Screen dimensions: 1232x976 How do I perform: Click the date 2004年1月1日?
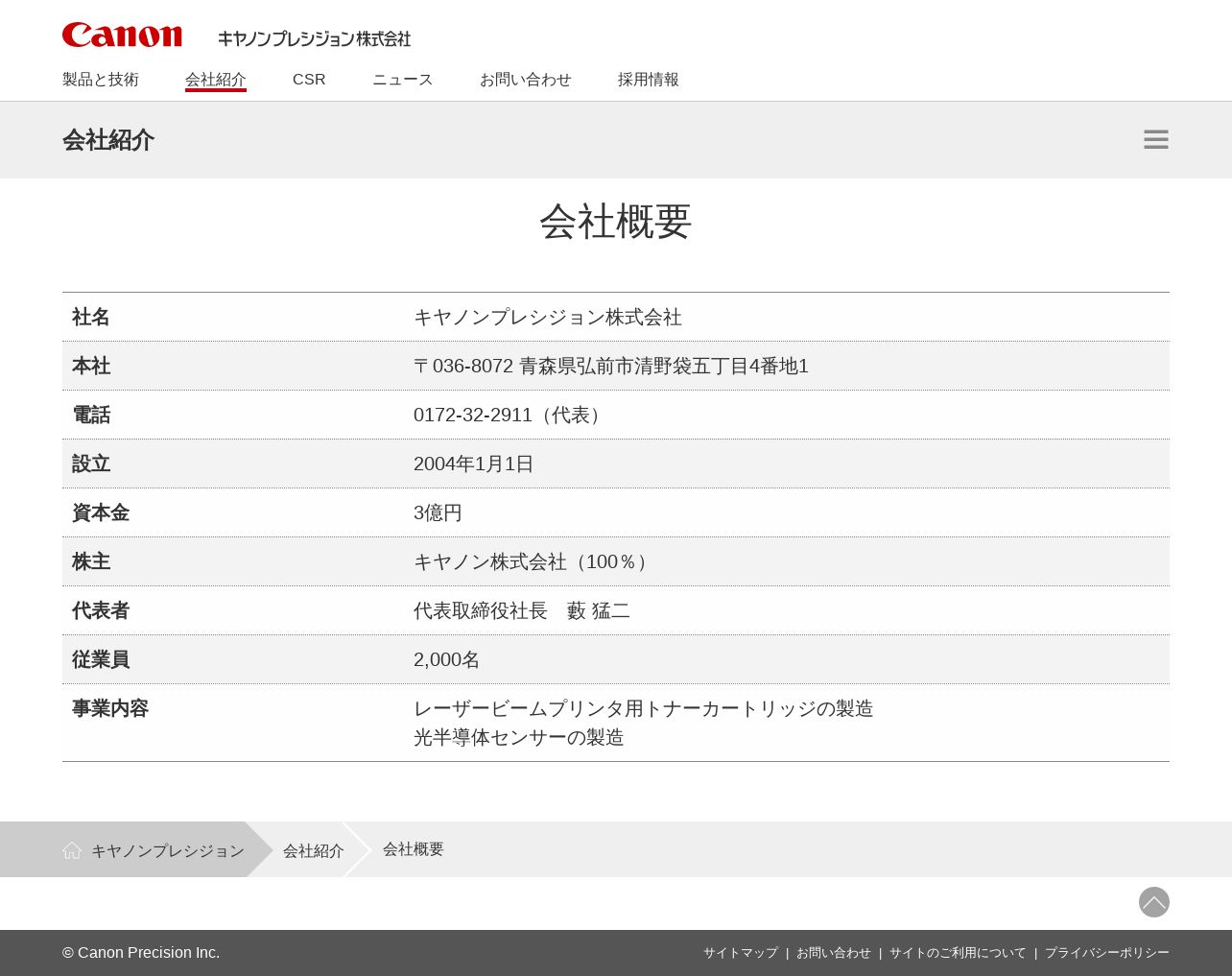[474, 464]
